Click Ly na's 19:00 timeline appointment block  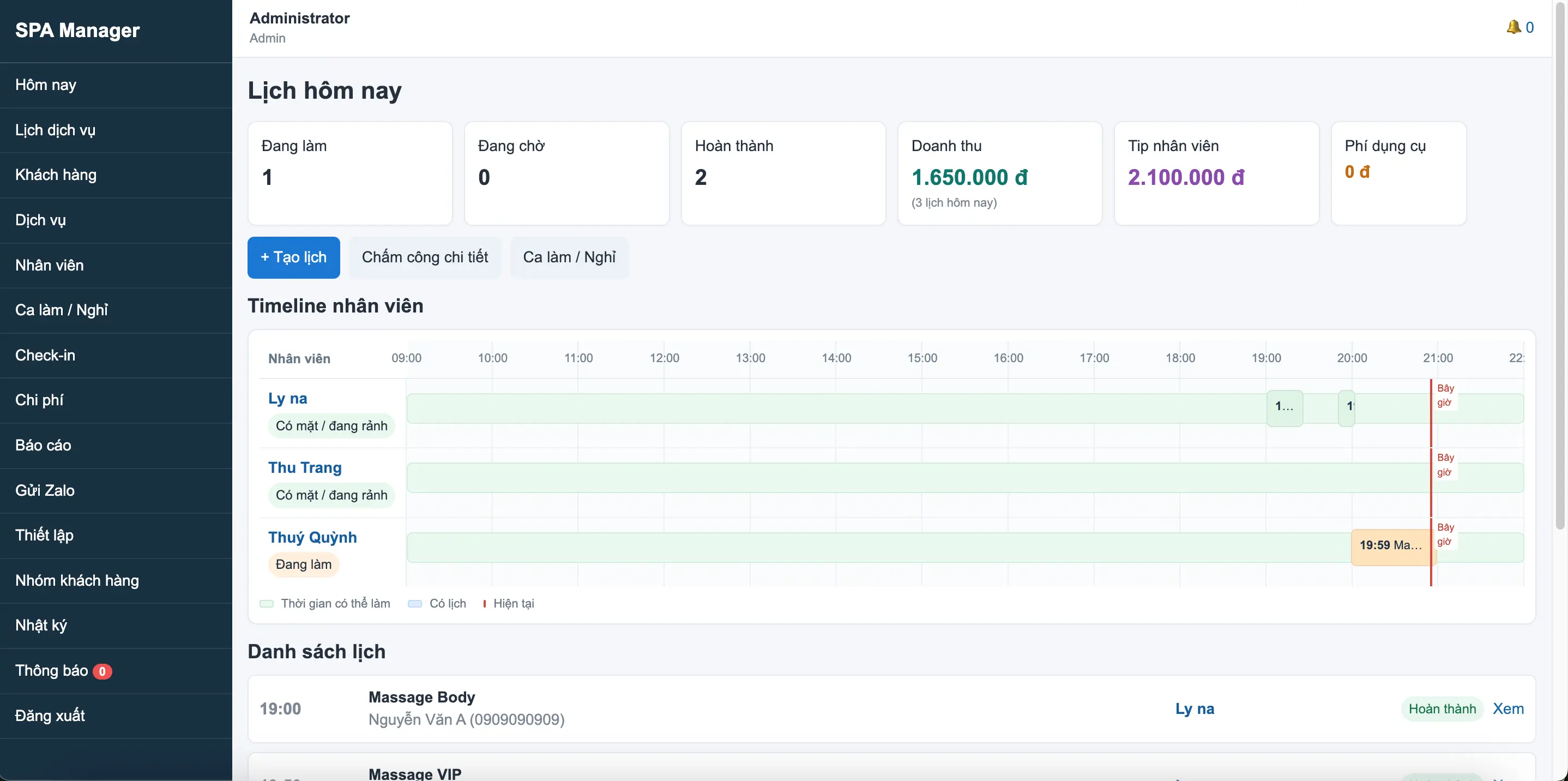[1285, 407]
